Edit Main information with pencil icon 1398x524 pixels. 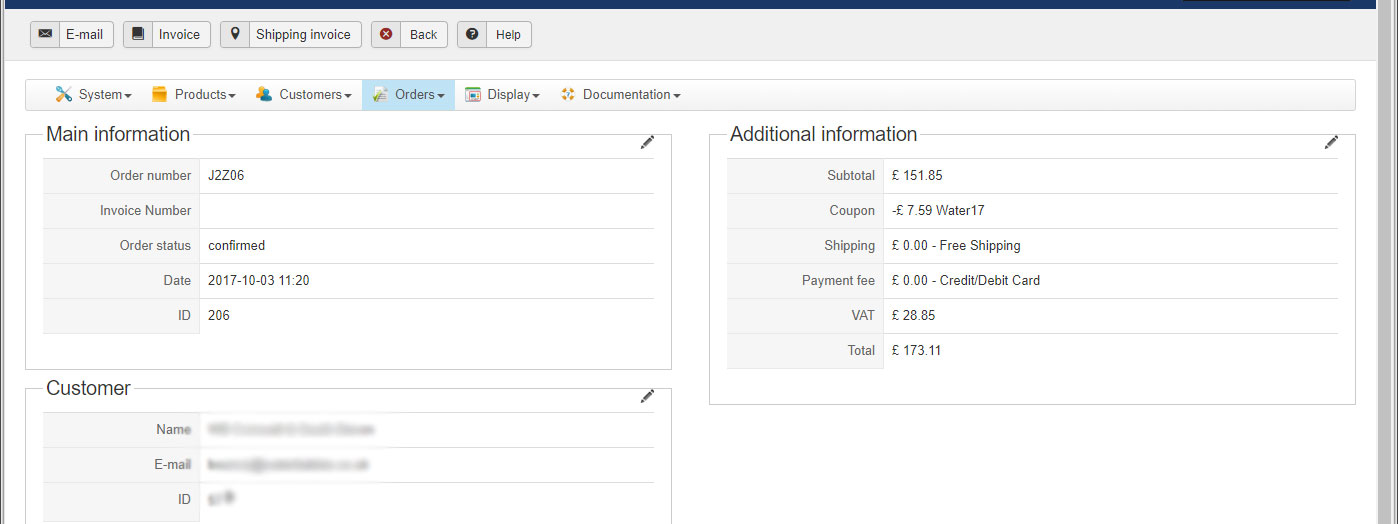[647, 143]
